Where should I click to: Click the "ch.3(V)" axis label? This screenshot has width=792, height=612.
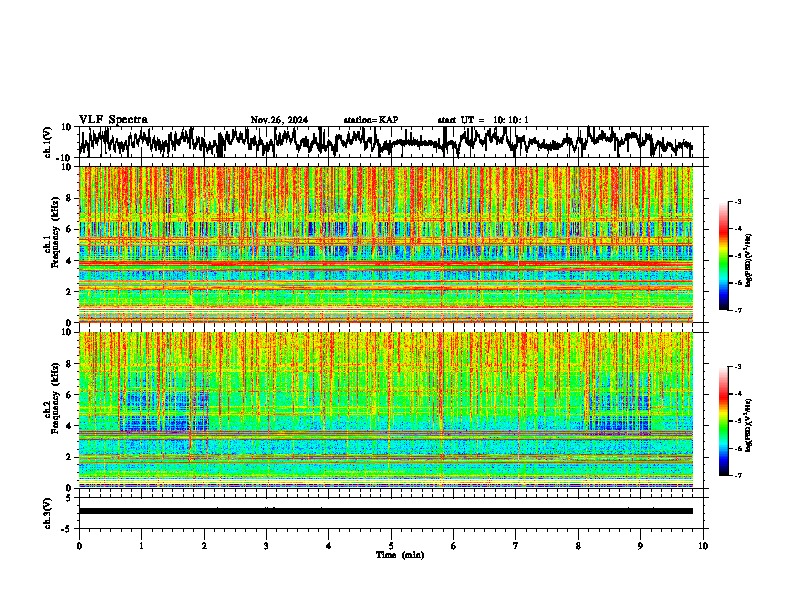[x=48, y=513]
